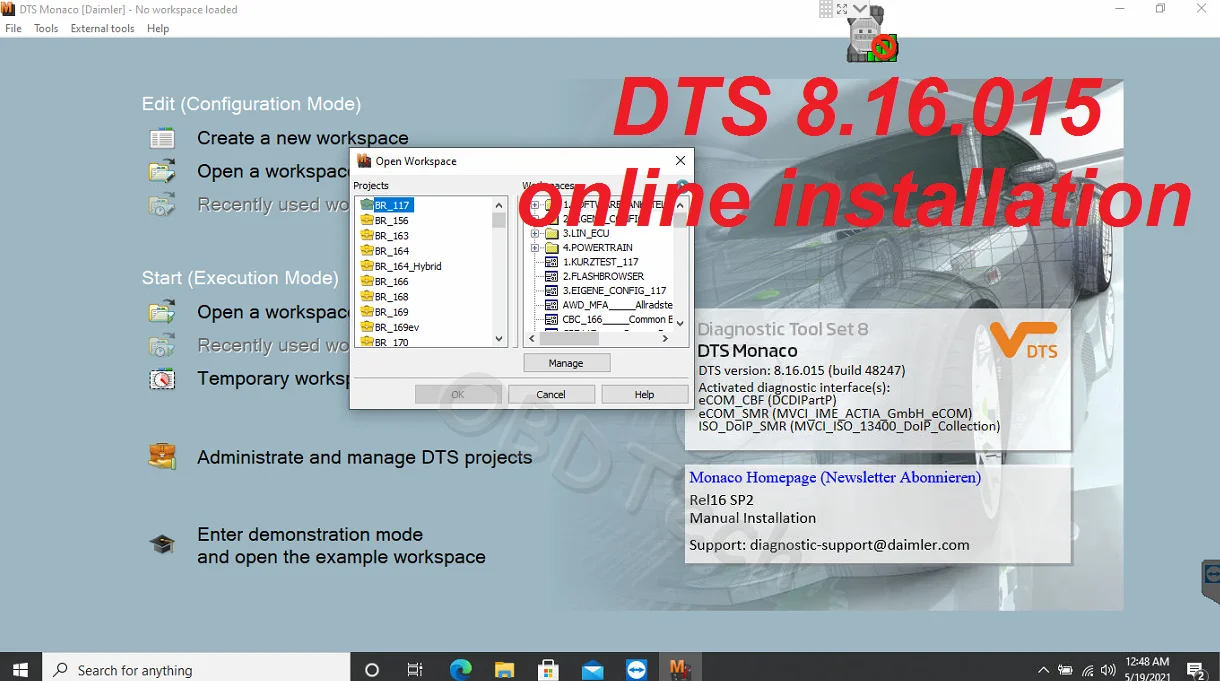Close the Open Workspace dialog
This screenshot has height=681, width=1220.
point(680,160)
